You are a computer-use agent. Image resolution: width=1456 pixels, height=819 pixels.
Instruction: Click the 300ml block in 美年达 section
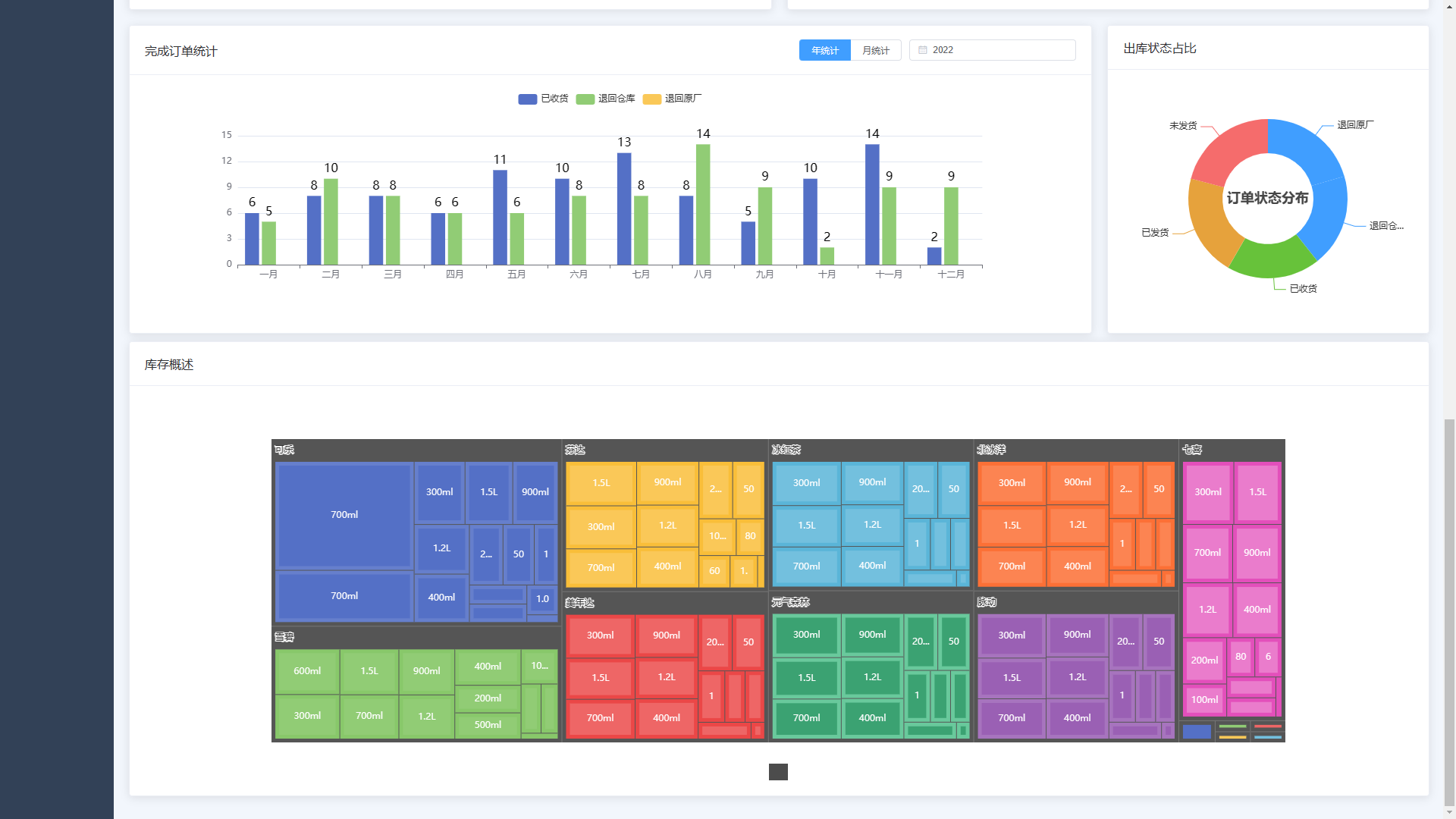click(x=601, y=635)
